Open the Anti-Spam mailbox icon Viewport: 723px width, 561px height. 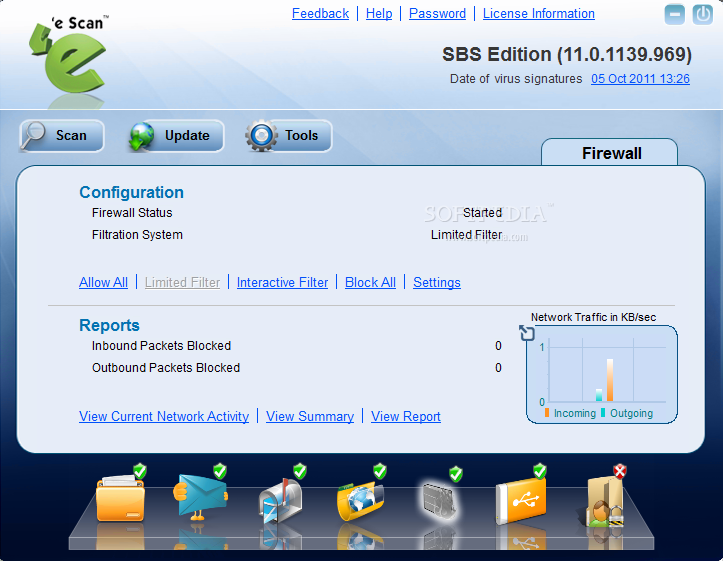click(x=280, y=501)
